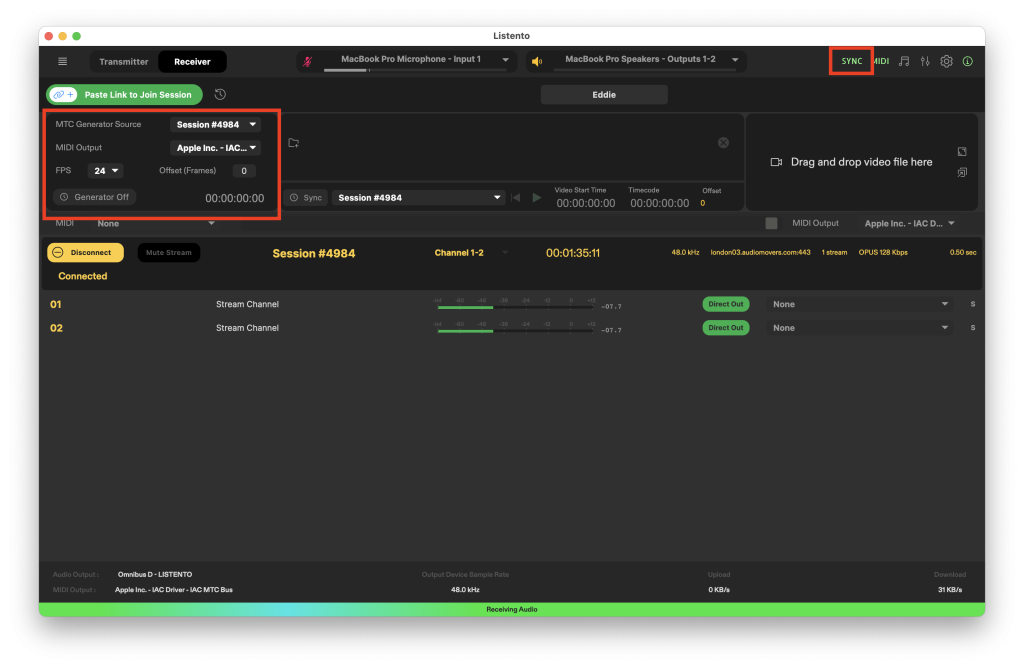Click the video Offset value 0
The image size is (1024, 668).
click(703, 203)
